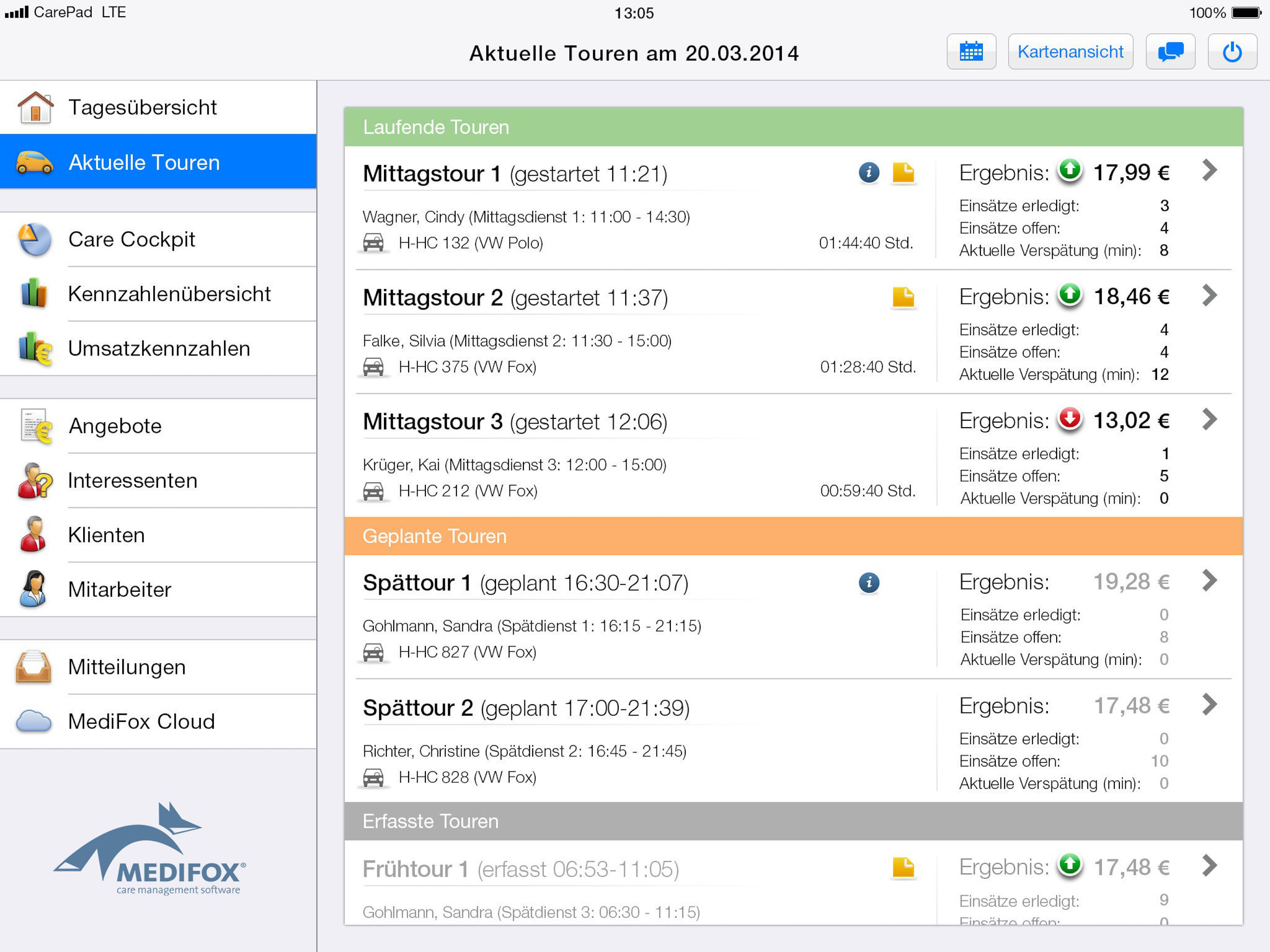
Task: Click the Geplante Touren section header
Action: pos(793,535)
